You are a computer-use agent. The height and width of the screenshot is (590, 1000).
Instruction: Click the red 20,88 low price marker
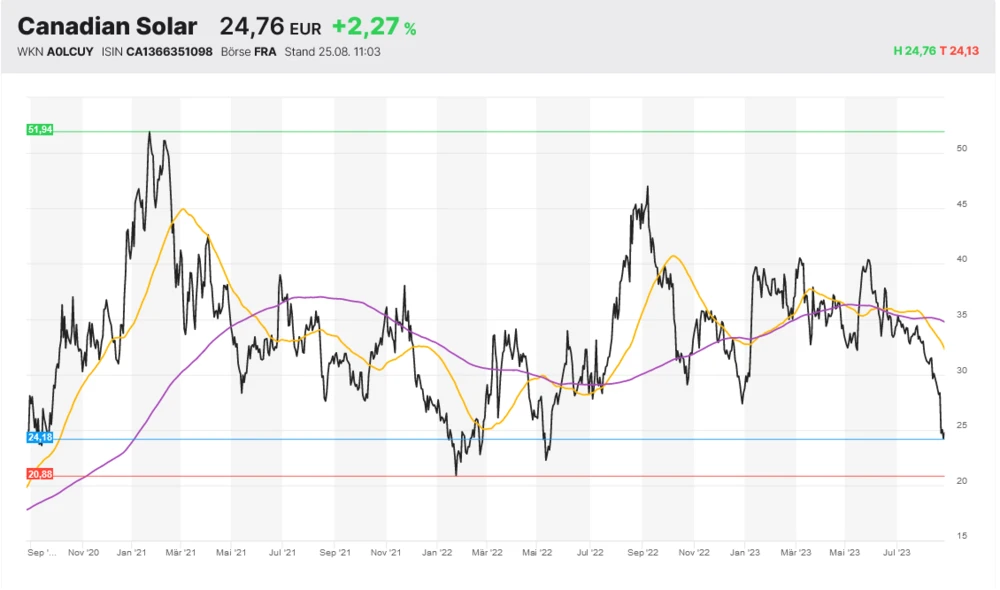click(40, 475)
